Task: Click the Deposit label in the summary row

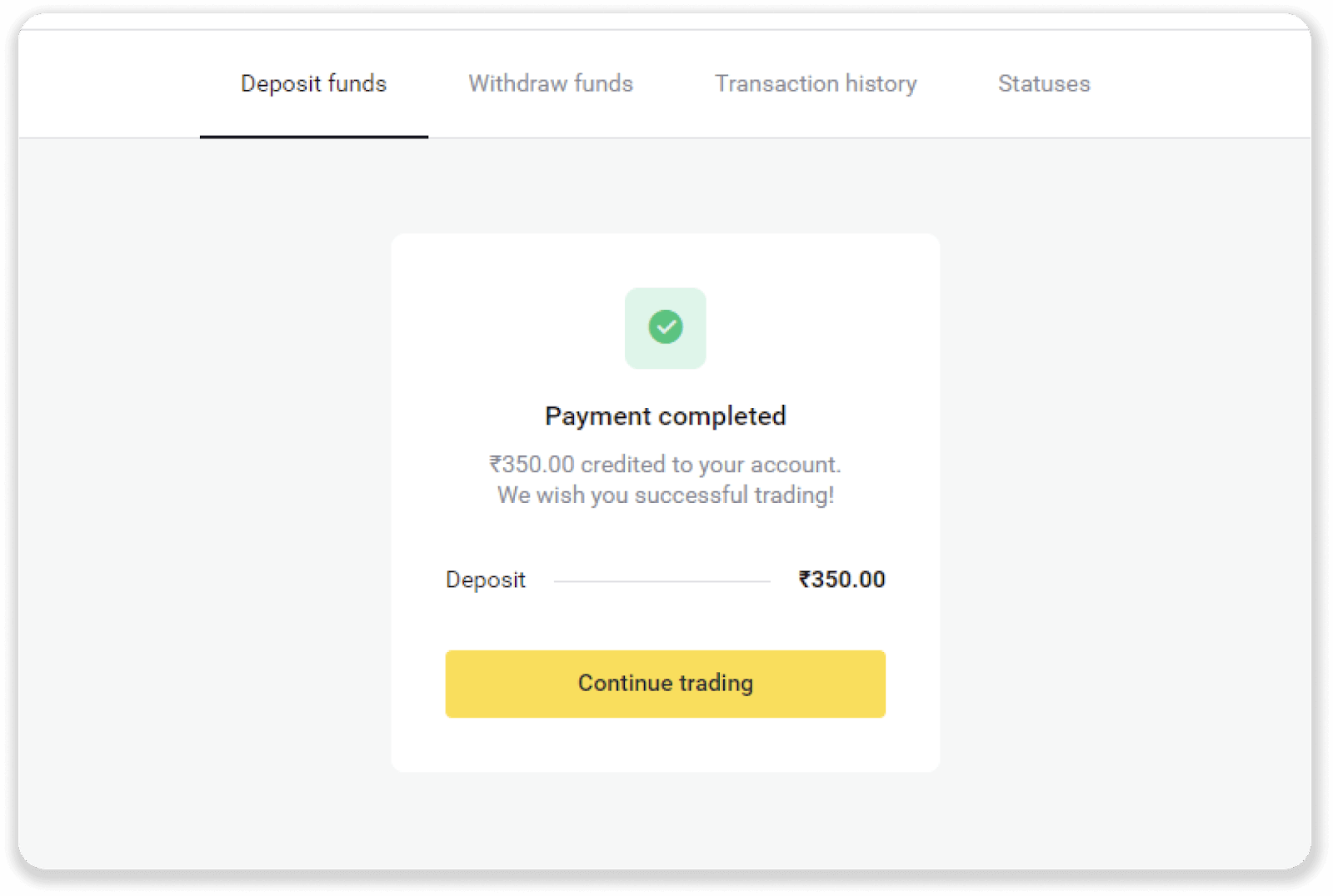Action: (x=486, y=580)
